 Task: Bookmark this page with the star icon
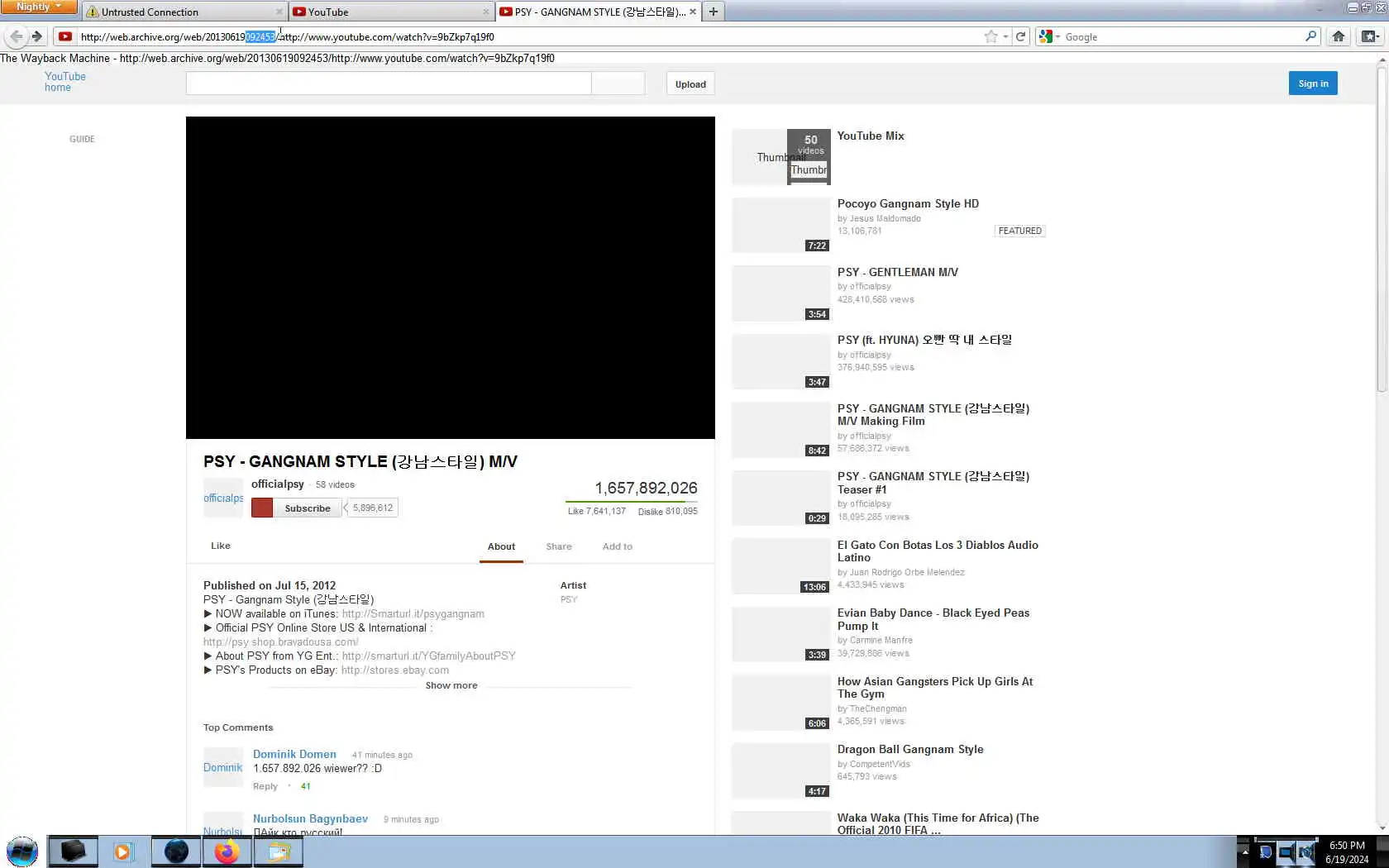pyautogui.click(x=990, y=36)
